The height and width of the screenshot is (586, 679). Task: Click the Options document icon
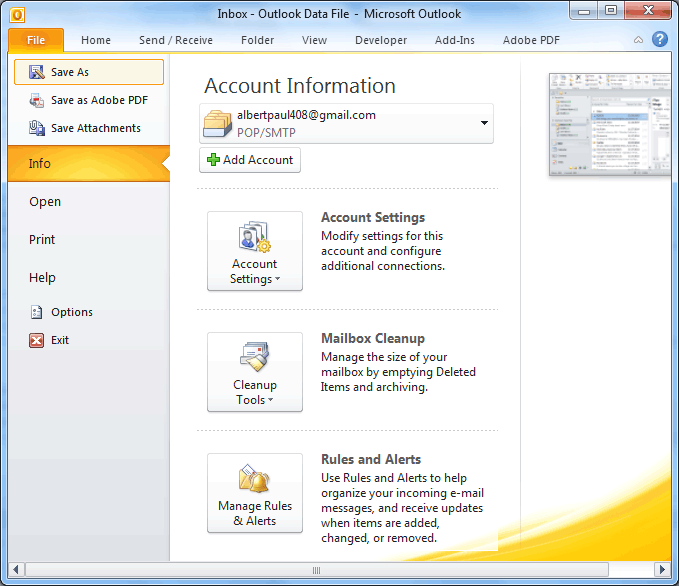point(36,312)
